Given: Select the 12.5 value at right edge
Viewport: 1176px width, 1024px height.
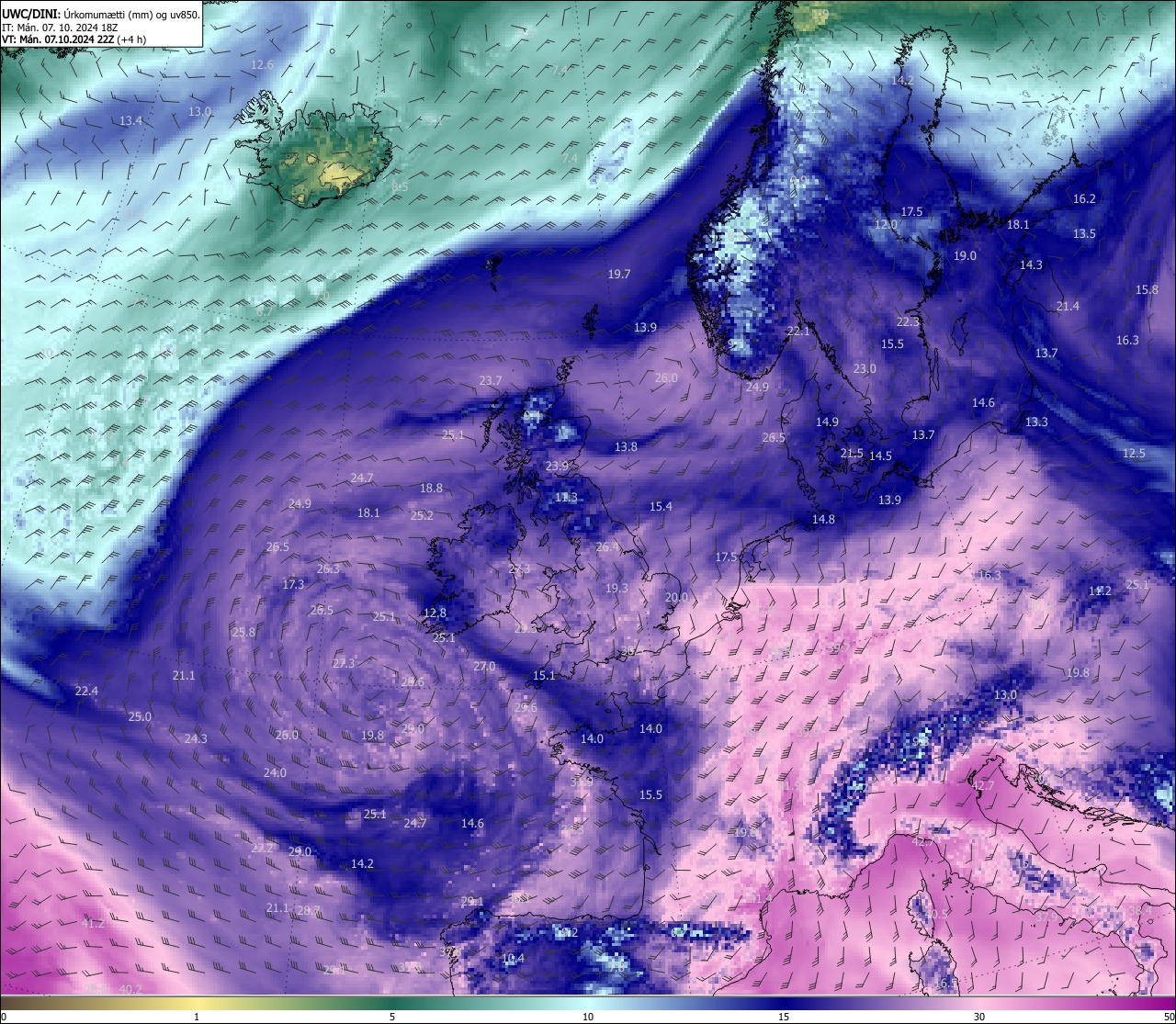Looking at the screenshot, I should pyautogui.click(x=1134, y=454).
